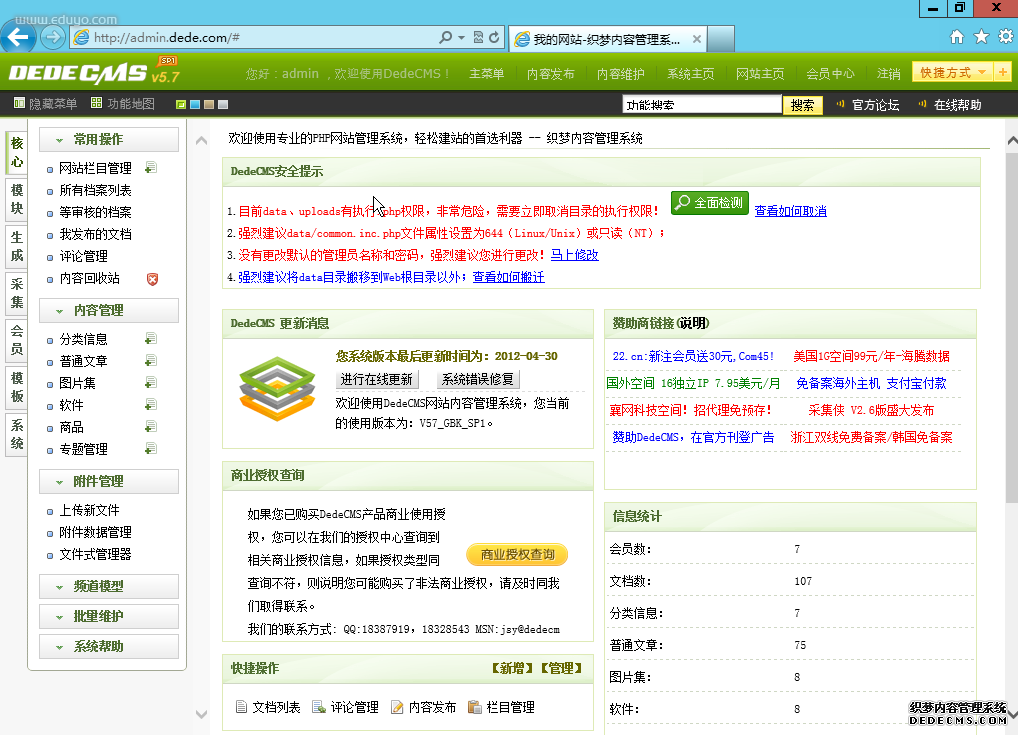The width and height of the screenshot is (1018, 735).
Task: Select the tan theme color swatch
Action: pyautogui.click(x=208, y=105)
